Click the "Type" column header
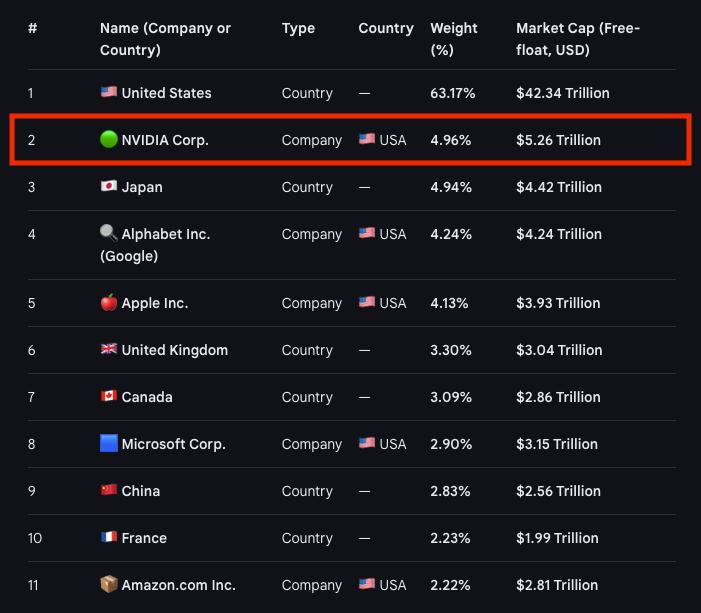 click(298, 28)
